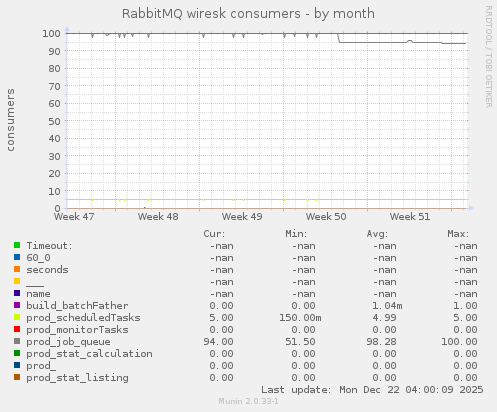Click the 'name' legend label

(x=38, y=294)
